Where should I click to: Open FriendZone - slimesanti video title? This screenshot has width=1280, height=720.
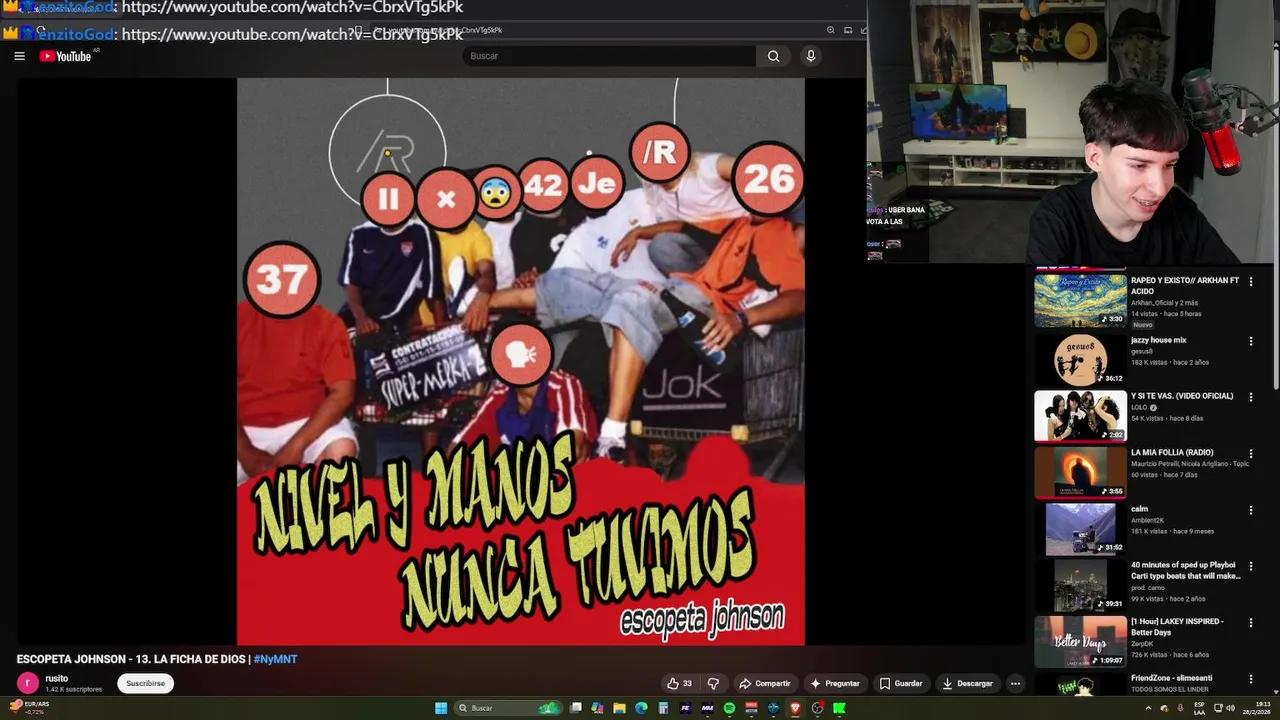[x=1171, y=677]
